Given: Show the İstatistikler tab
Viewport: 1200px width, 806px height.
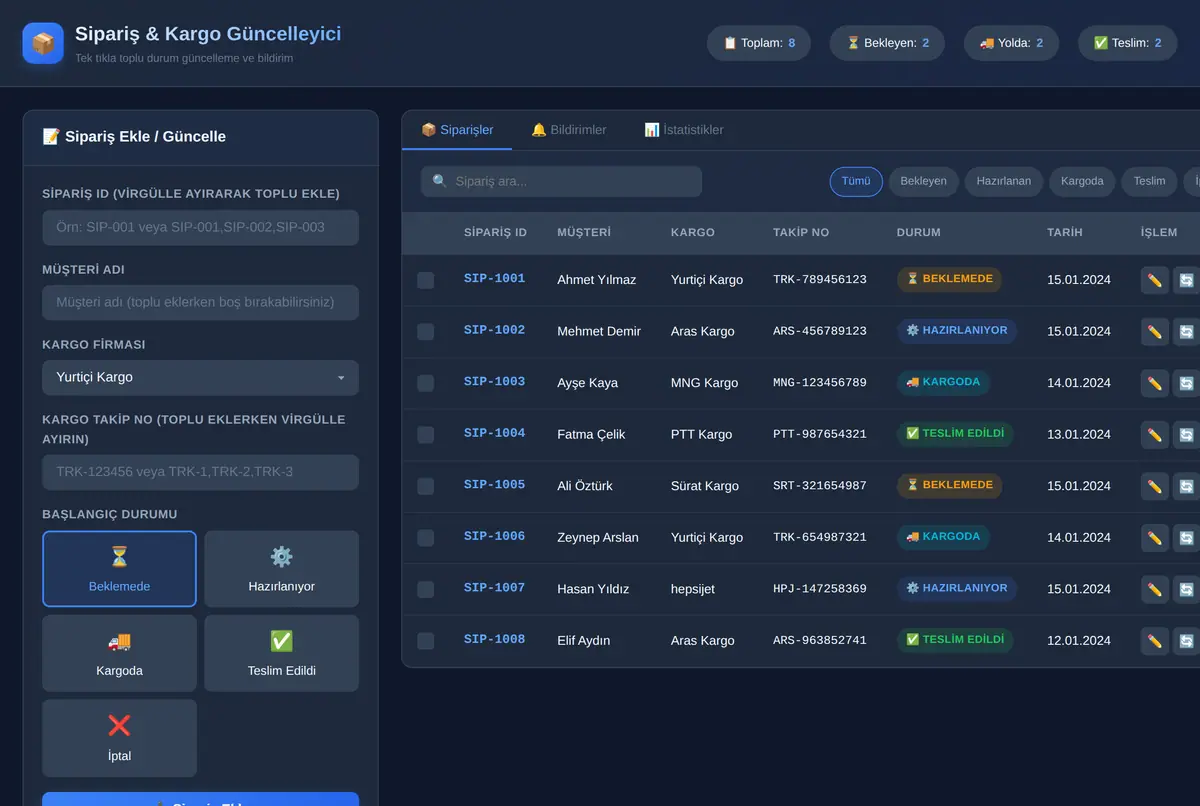Looking at the screenshot, I should point(684,130).
